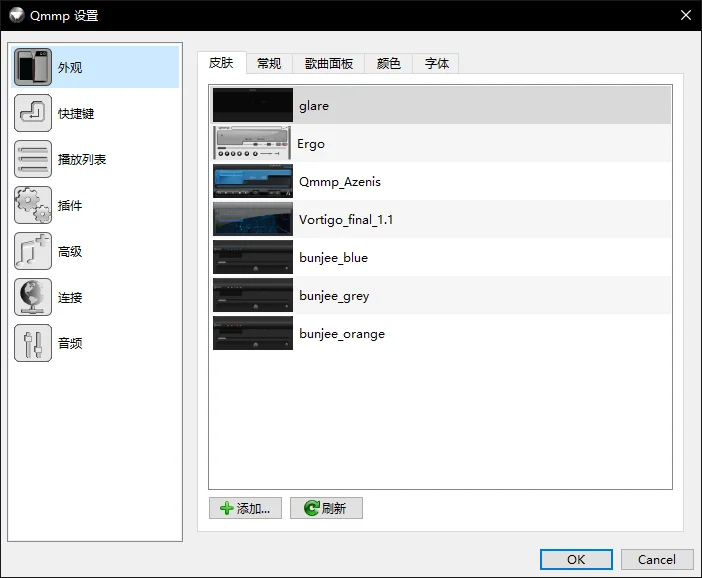
Task: Click the 音频 label in the sidebar
Action: click(70, 343)
